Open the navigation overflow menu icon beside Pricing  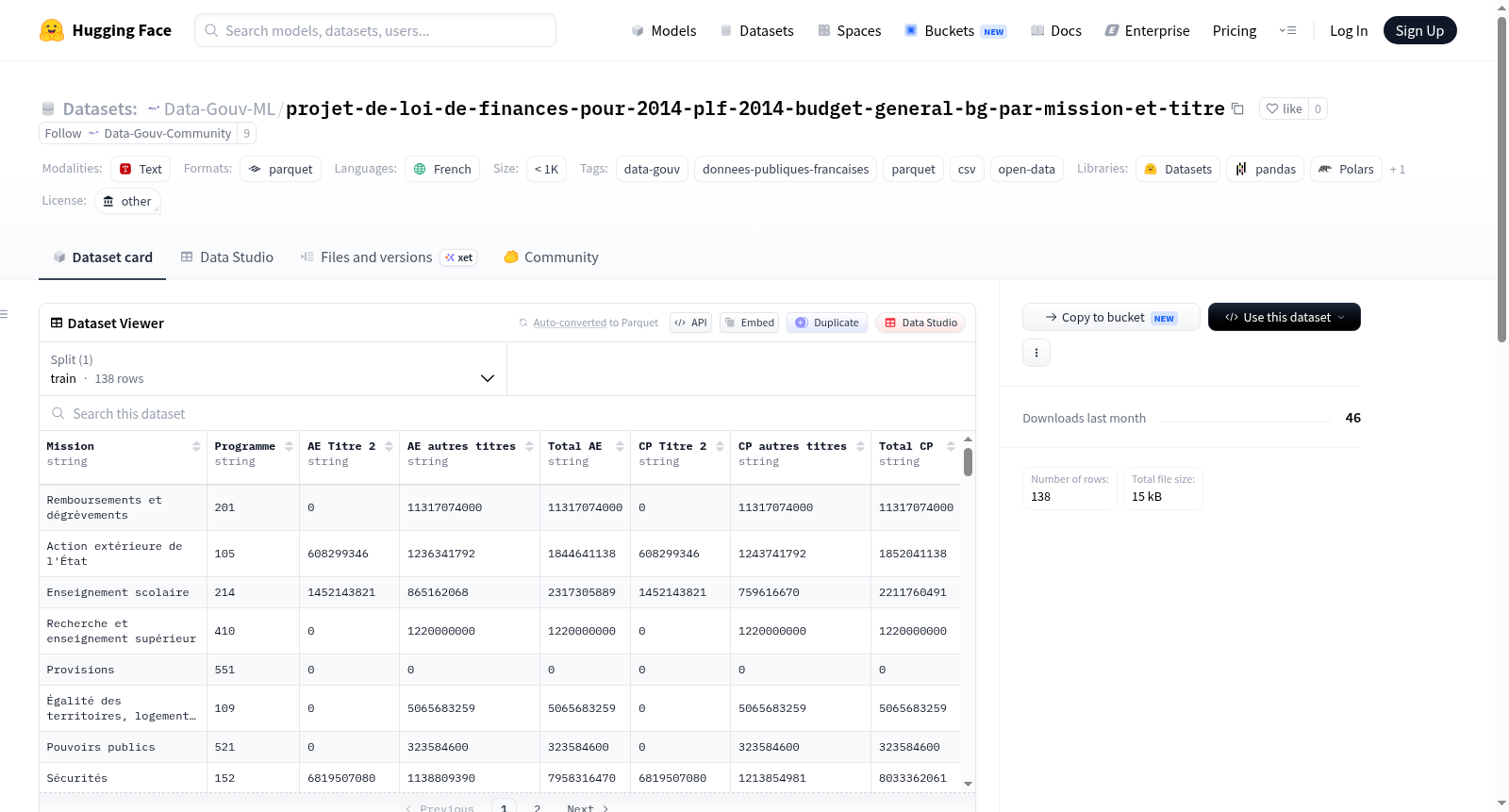1287,30
